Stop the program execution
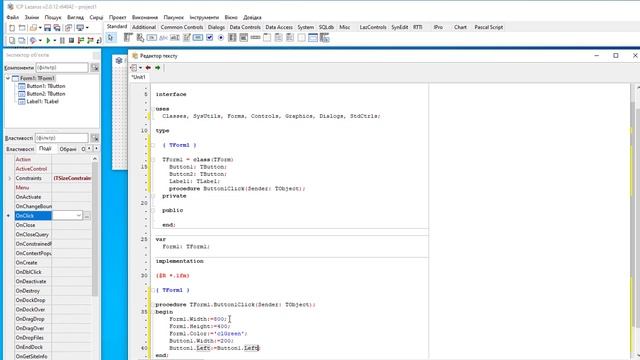This screenshot has height=360, width=640. [x=71, y=40]
